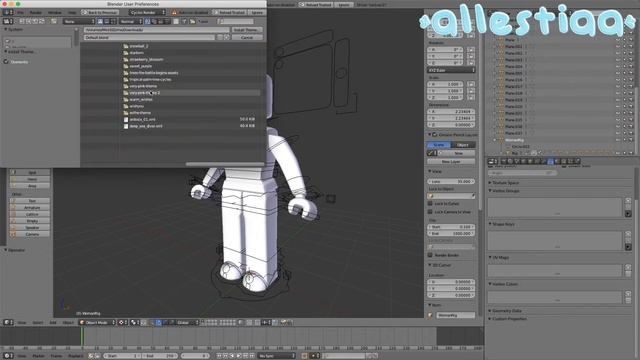Open the file browser sort dropdown
This screenshot has width=640, height=360.
click(78, 21)
